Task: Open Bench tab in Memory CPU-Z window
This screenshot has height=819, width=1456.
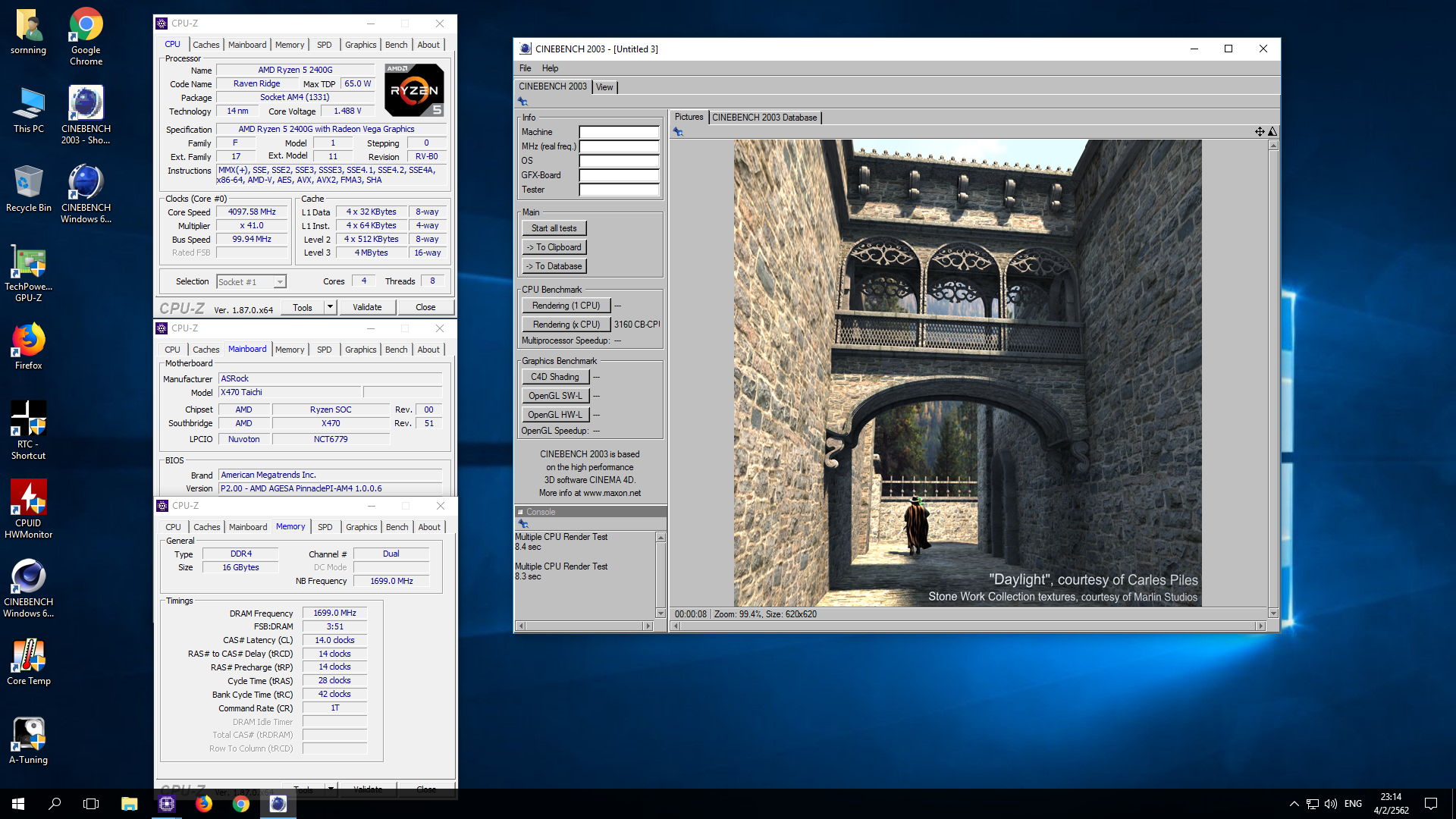Action: [x=397, y=527]
